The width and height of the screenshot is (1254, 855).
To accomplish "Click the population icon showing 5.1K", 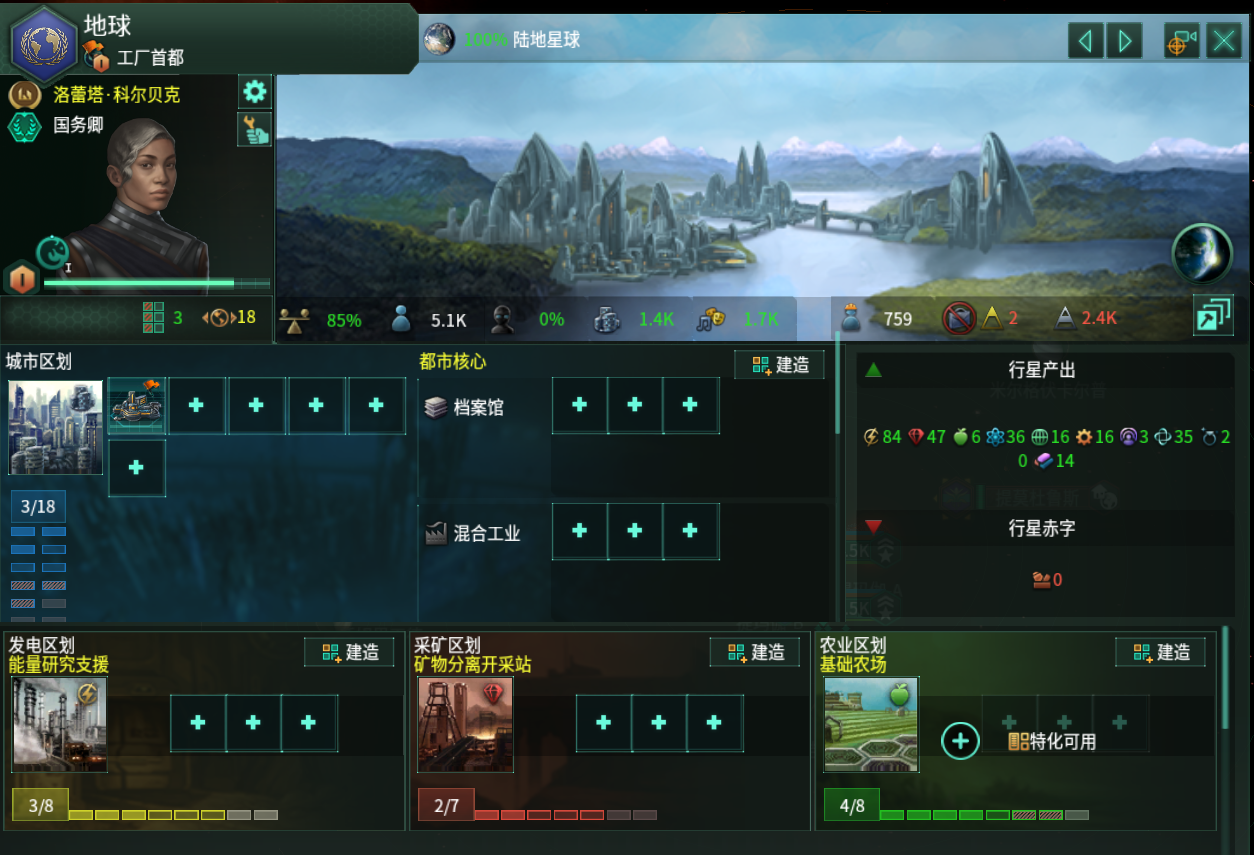I will 401,319.
